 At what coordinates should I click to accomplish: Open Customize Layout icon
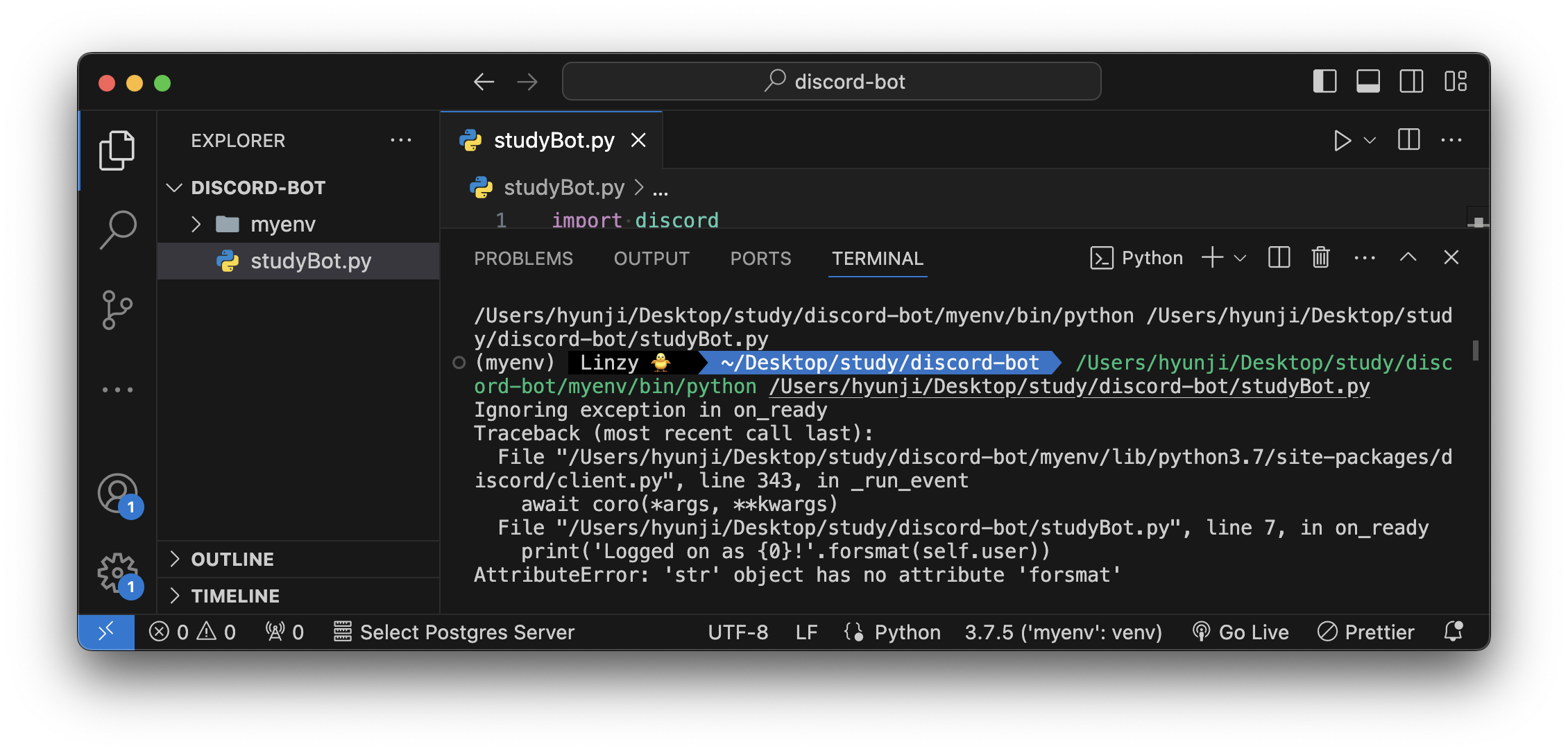[1455, 81]
